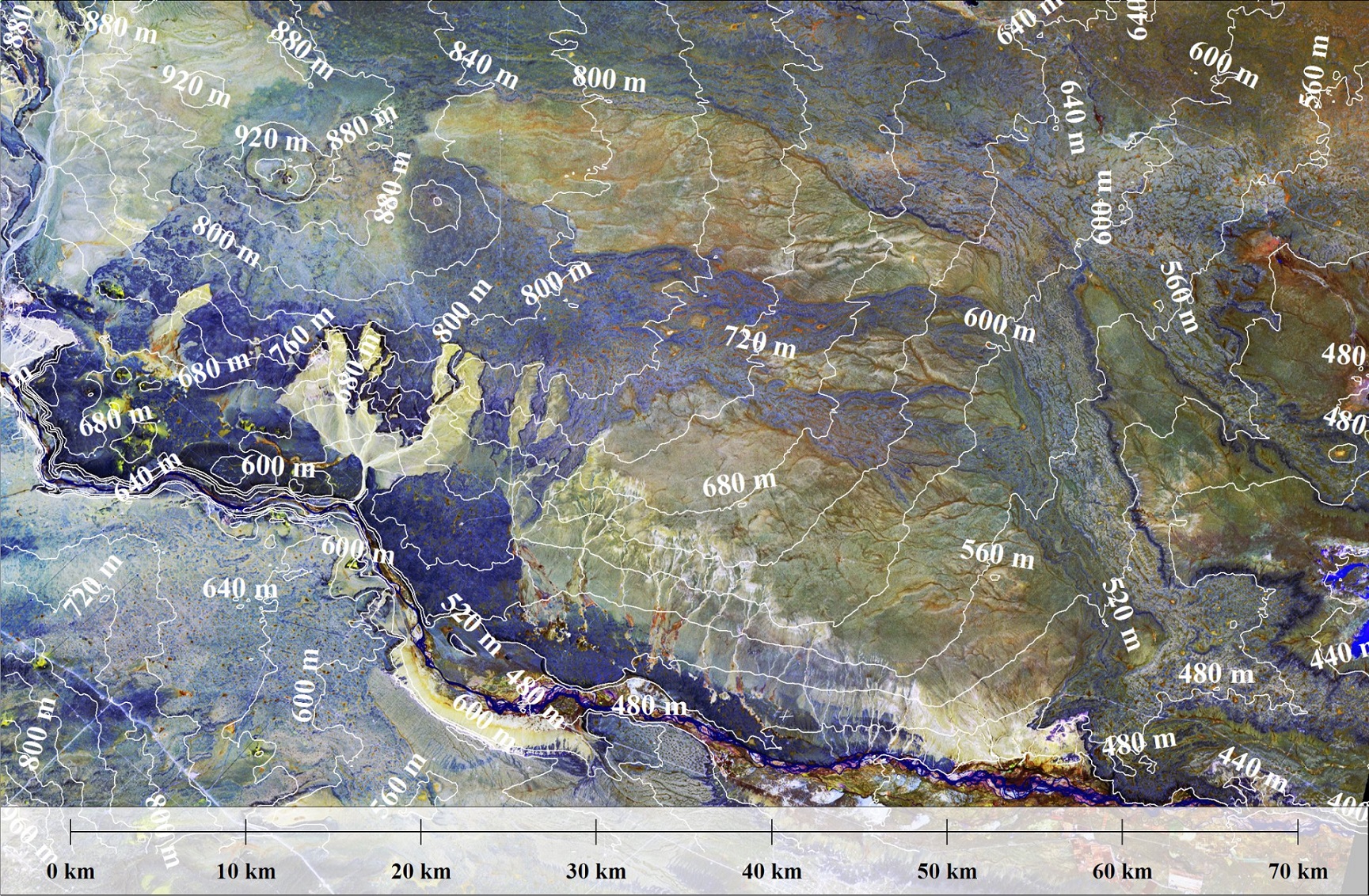Click the bright blue water body
Image resolution: width=1369 pixels, height=896 pixels.
tap(1346, 570)
